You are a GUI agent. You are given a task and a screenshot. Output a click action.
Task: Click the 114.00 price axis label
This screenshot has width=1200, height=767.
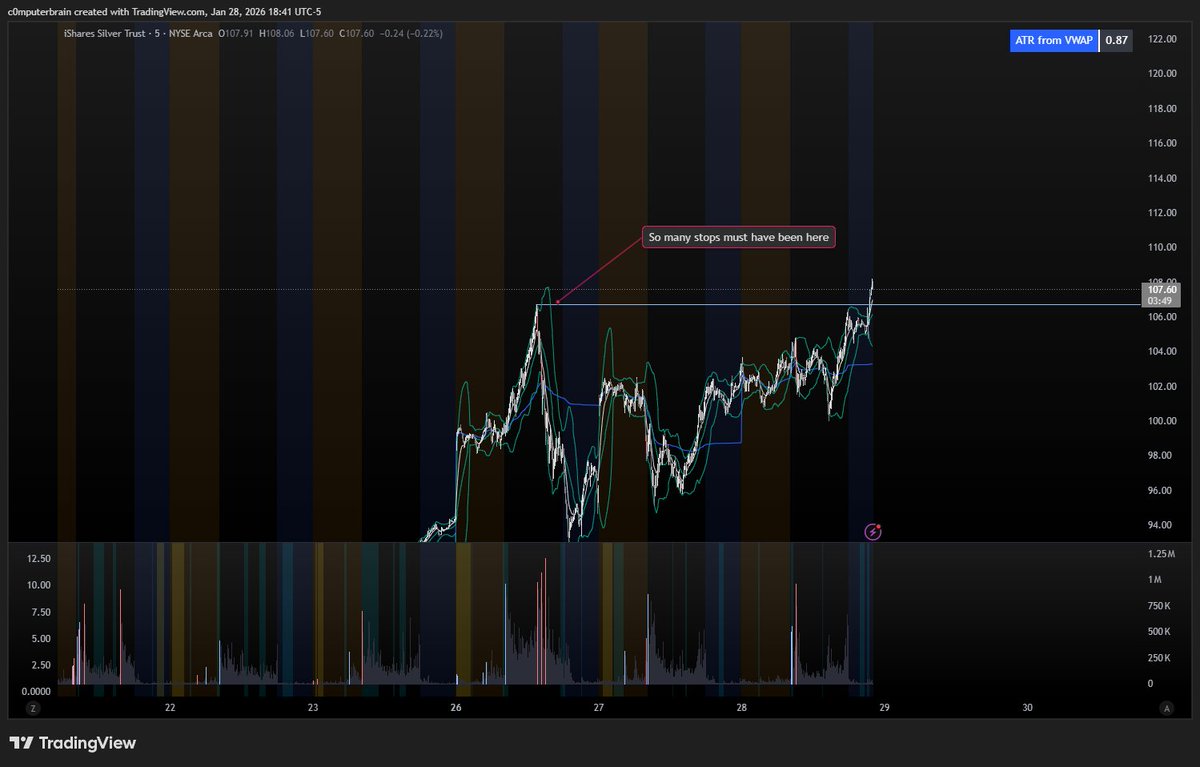(1162, 178)
